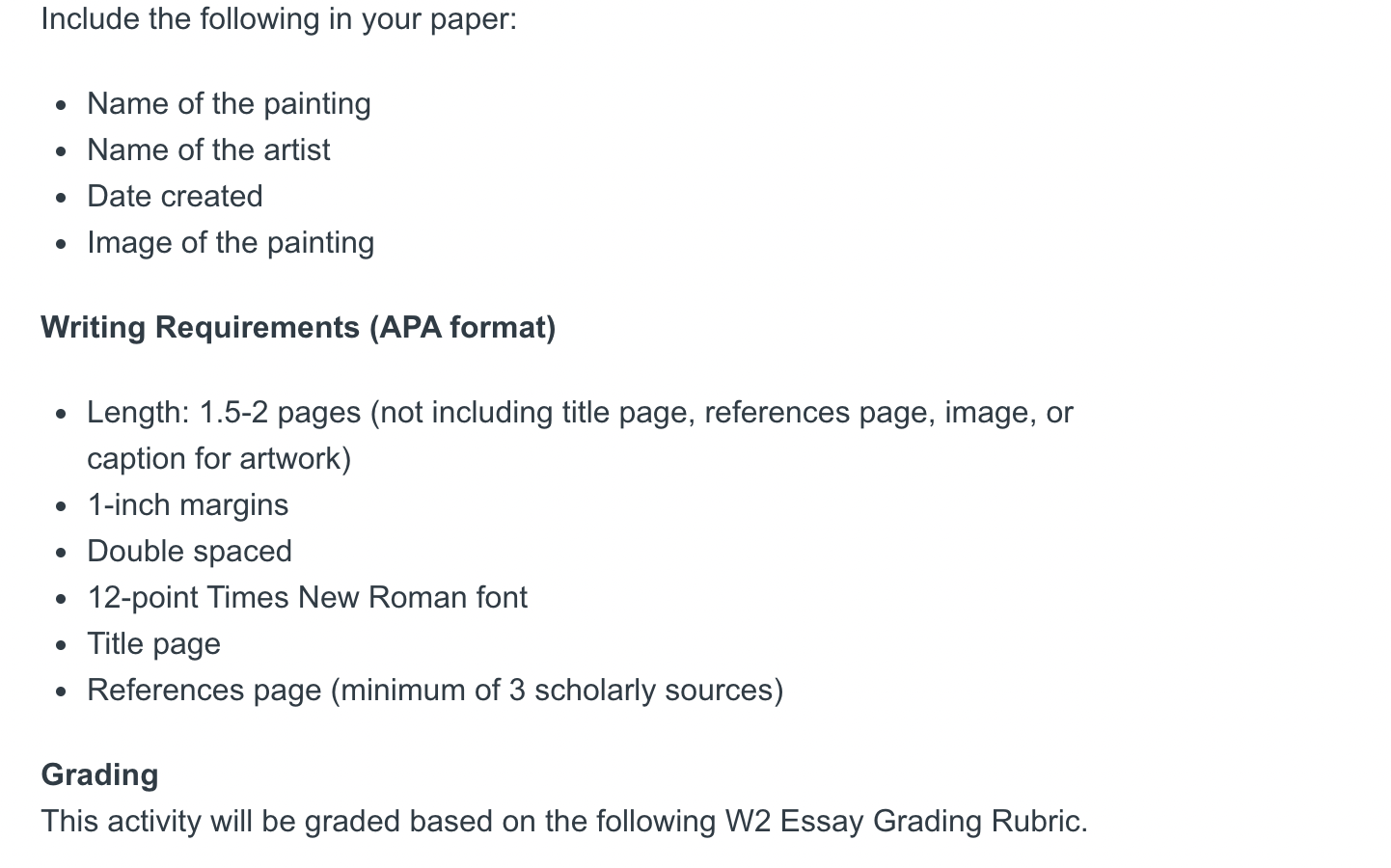Image resolution: width=1391 pixels, height=868 pixels.
Task: Open the 'W2 Essay Grading Rubric' text
Action: [902, 822]
